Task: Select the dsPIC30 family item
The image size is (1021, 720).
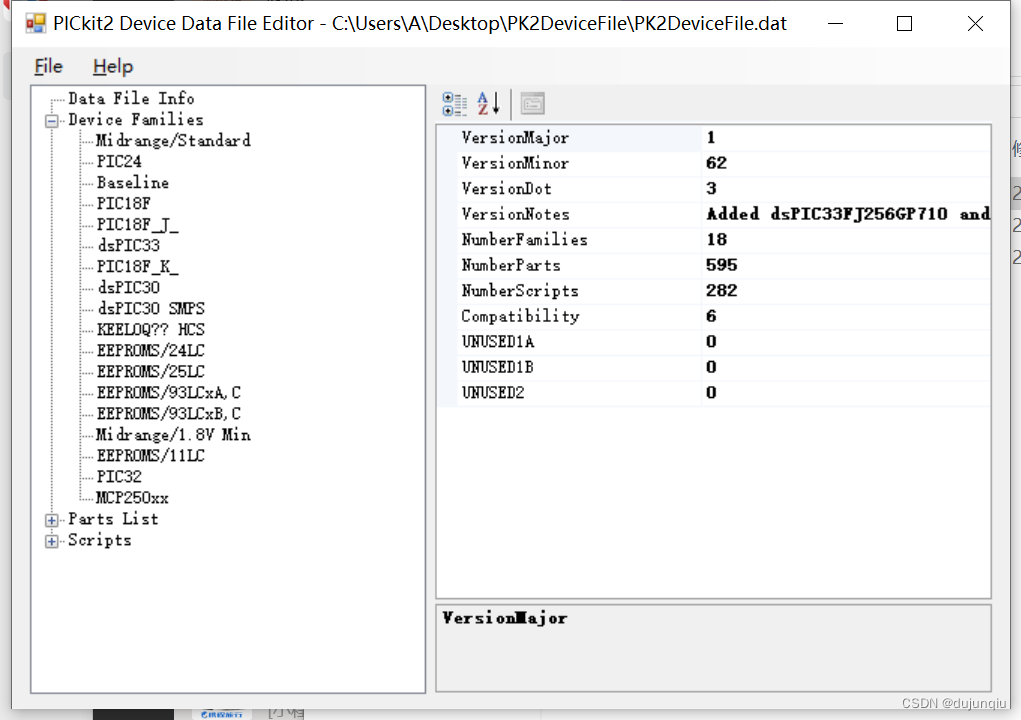Action: (x=129, y=287)
